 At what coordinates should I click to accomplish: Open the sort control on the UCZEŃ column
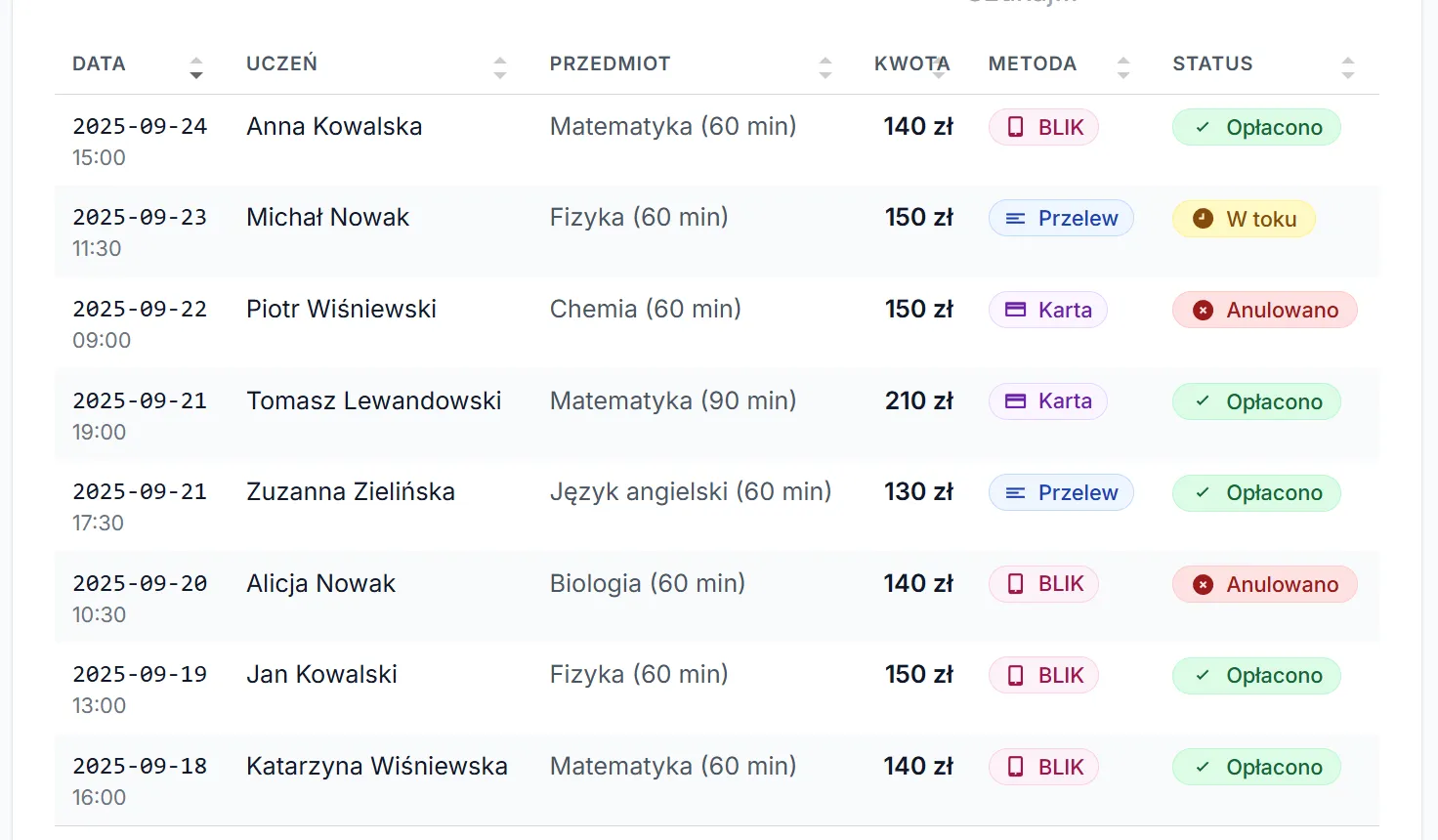coord(500,65)
